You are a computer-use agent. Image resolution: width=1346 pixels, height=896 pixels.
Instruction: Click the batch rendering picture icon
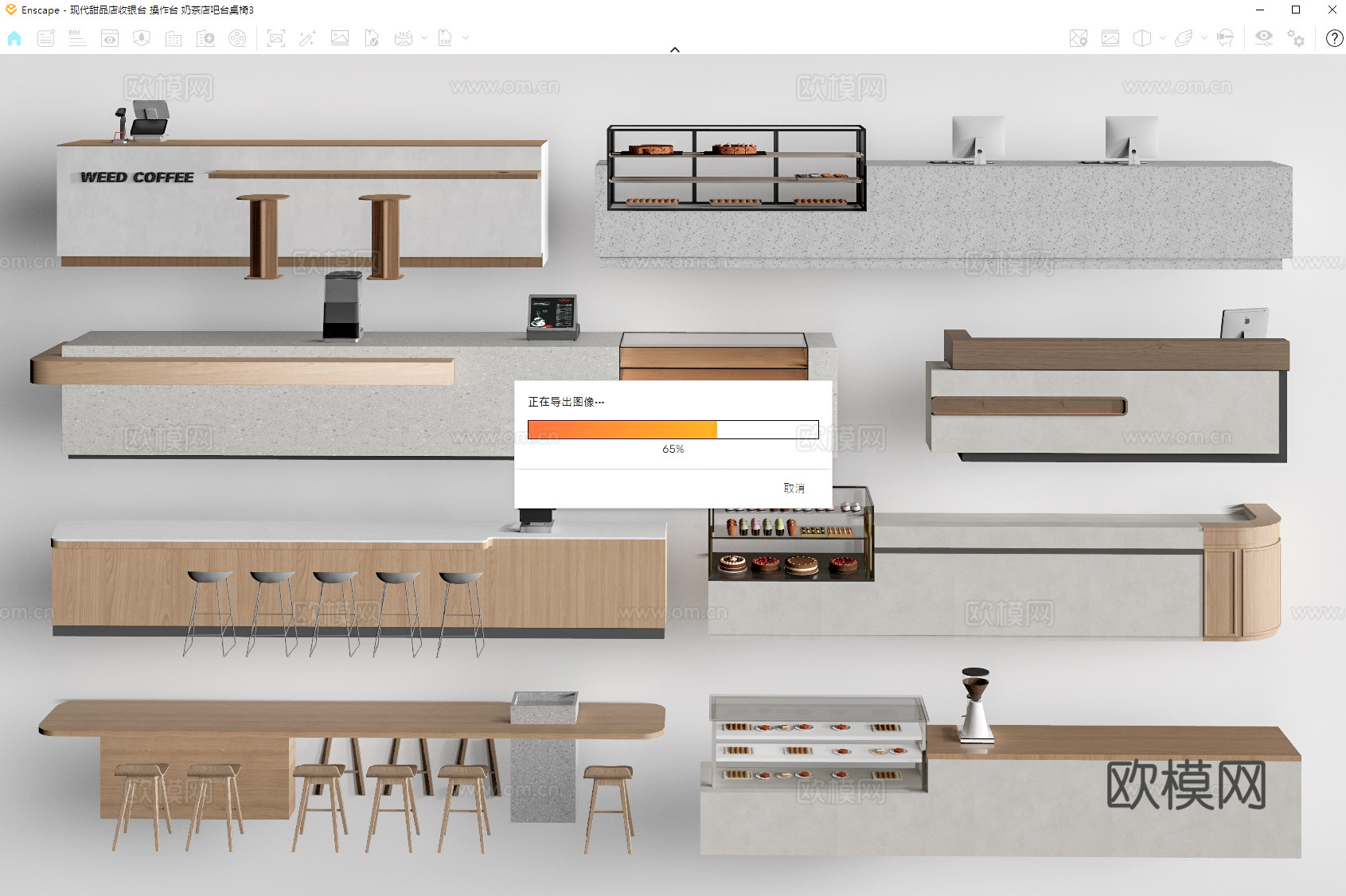pyautogui.click(x=340, y=38)
